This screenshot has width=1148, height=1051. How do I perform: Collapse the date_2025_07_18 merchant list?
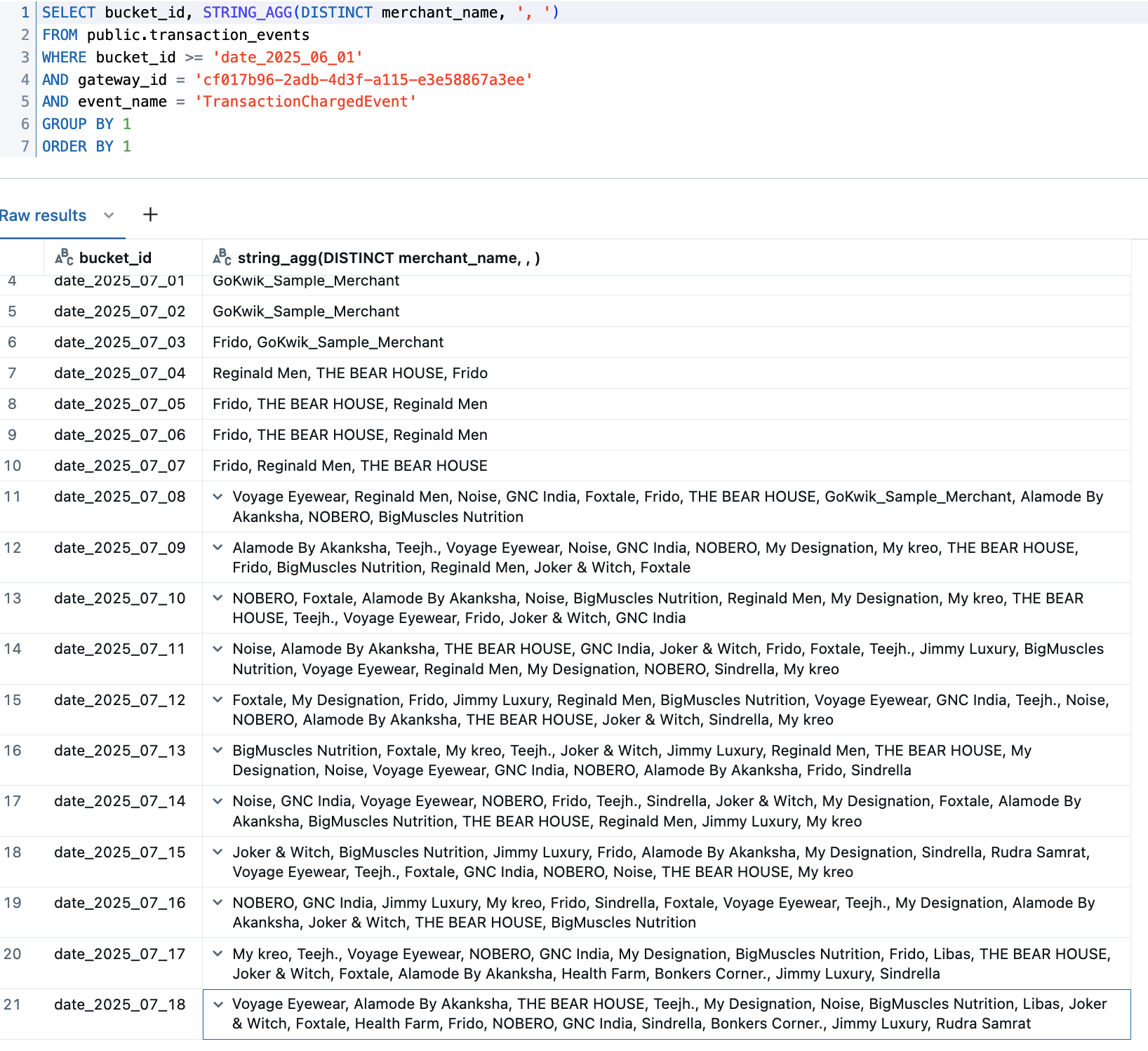[x=218, y=1005]
